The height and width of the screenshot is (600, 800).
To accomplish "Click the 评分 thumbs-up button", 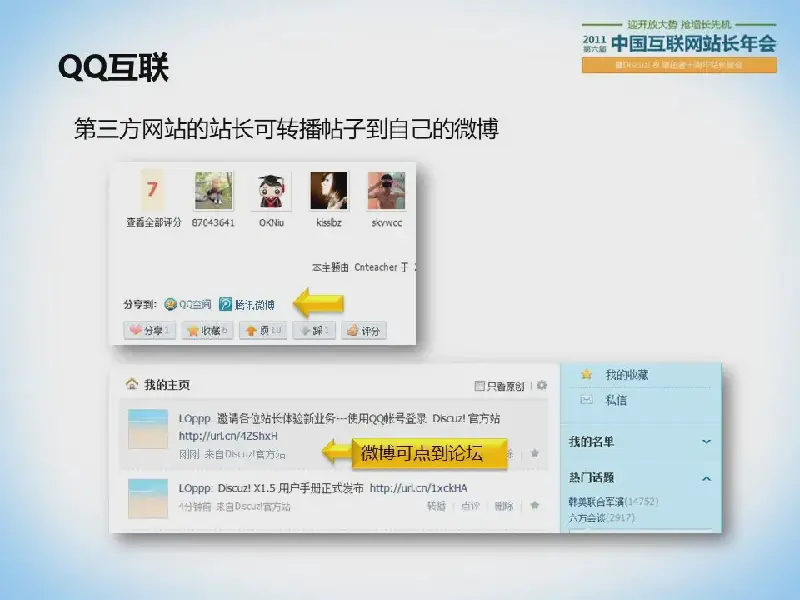I will 364,331.
